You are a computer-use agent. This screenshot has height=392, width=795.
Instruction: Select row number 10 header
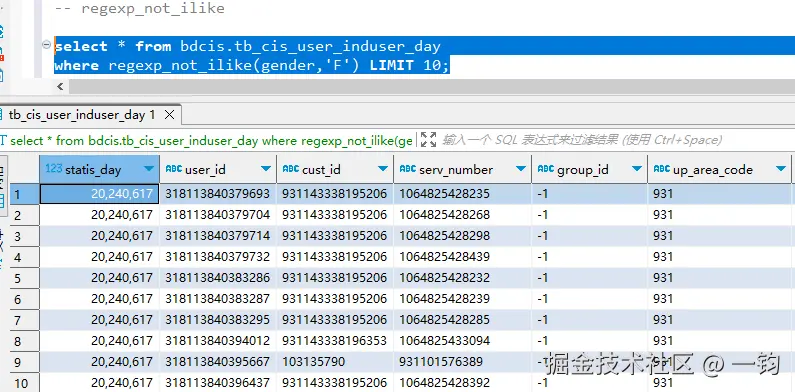[x=24, y=383]
